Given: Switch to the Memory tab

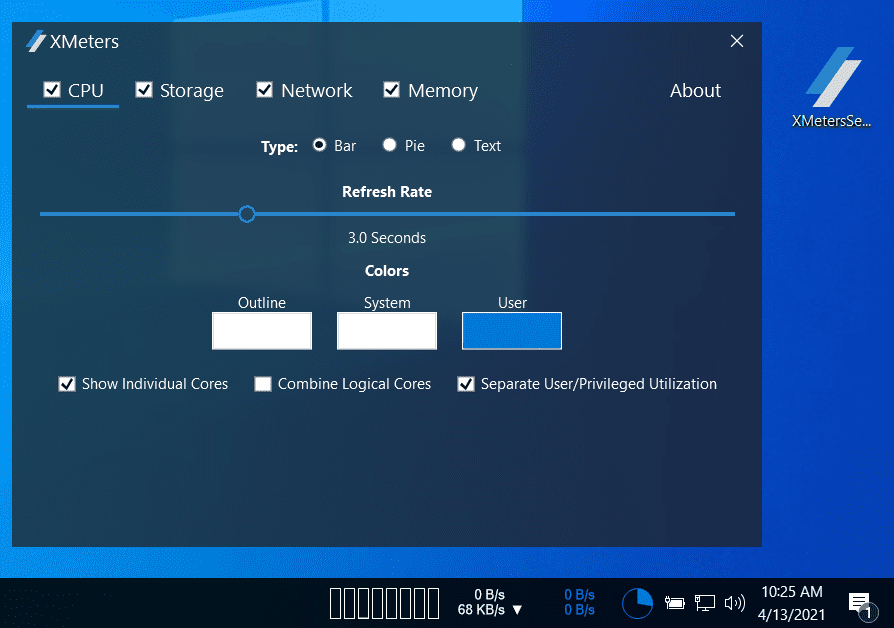Looking at the screenshot, I should 443,91.
